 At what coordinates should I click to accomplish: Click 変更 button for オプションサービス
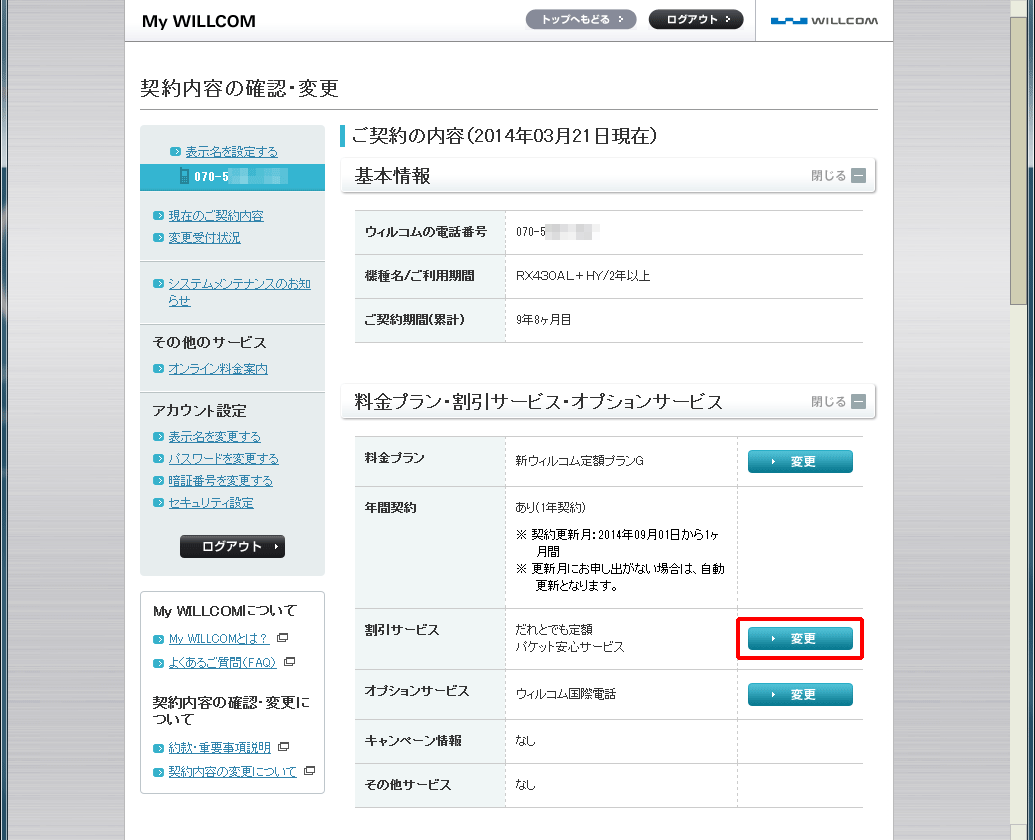point(800,695)
